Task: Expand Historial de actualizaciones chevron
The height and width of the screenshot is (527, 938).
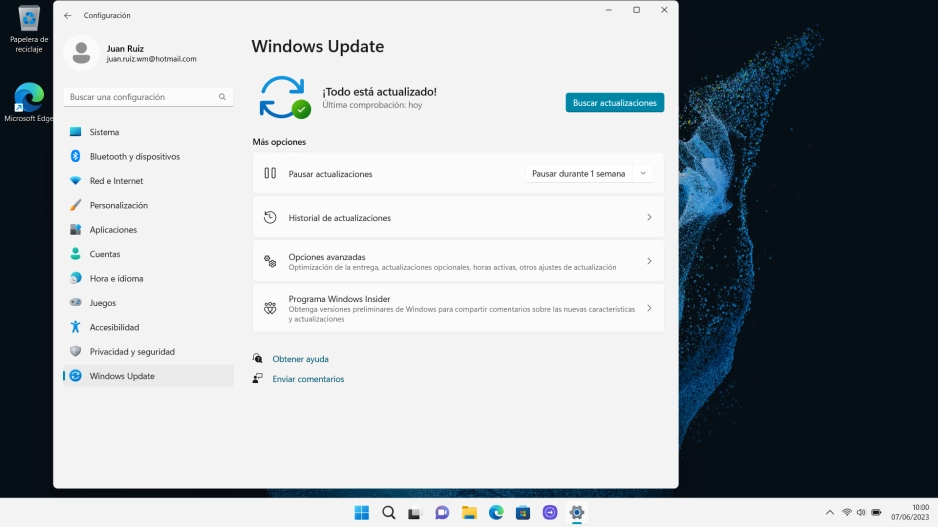Action: click(649, 217)
